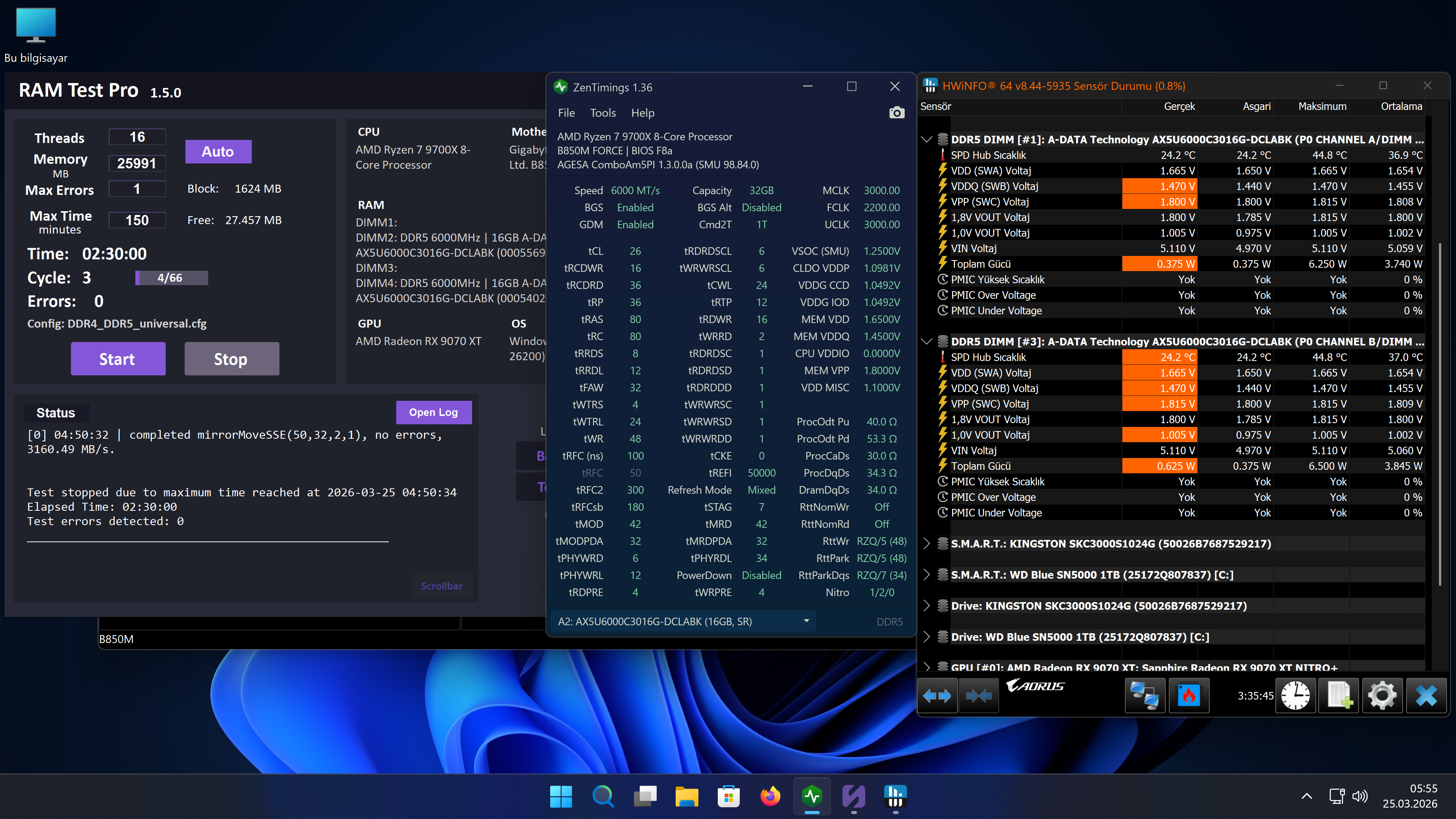The width and height of the screenshot is (1456, 819).
Task: Click the Threads input field
Action: (x=137, y=137)
